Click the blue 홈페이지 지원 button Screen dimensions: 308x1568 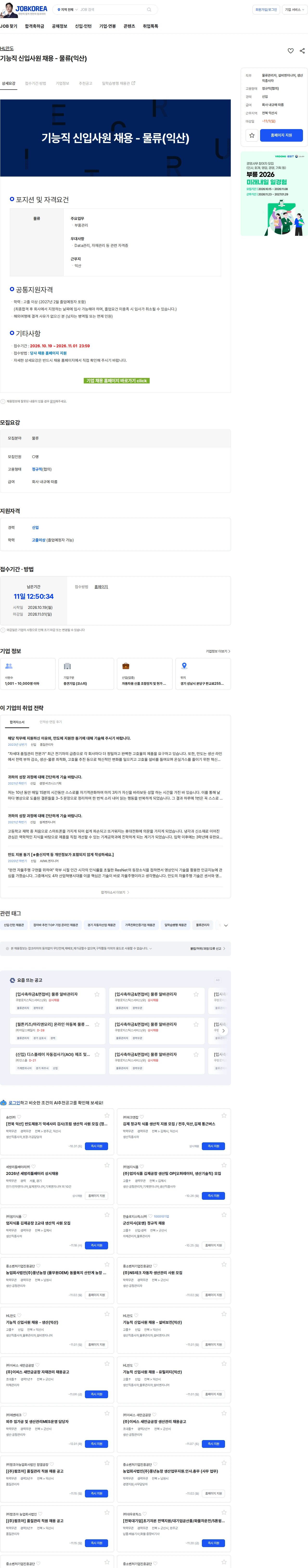281,135
